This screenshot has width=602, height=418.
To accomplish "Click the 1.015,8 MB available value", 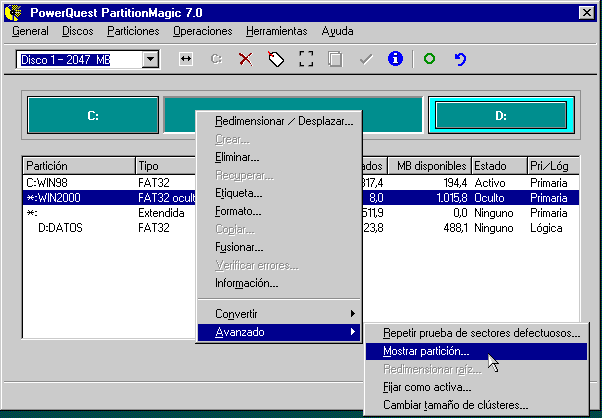I will [x=452, y=198].
